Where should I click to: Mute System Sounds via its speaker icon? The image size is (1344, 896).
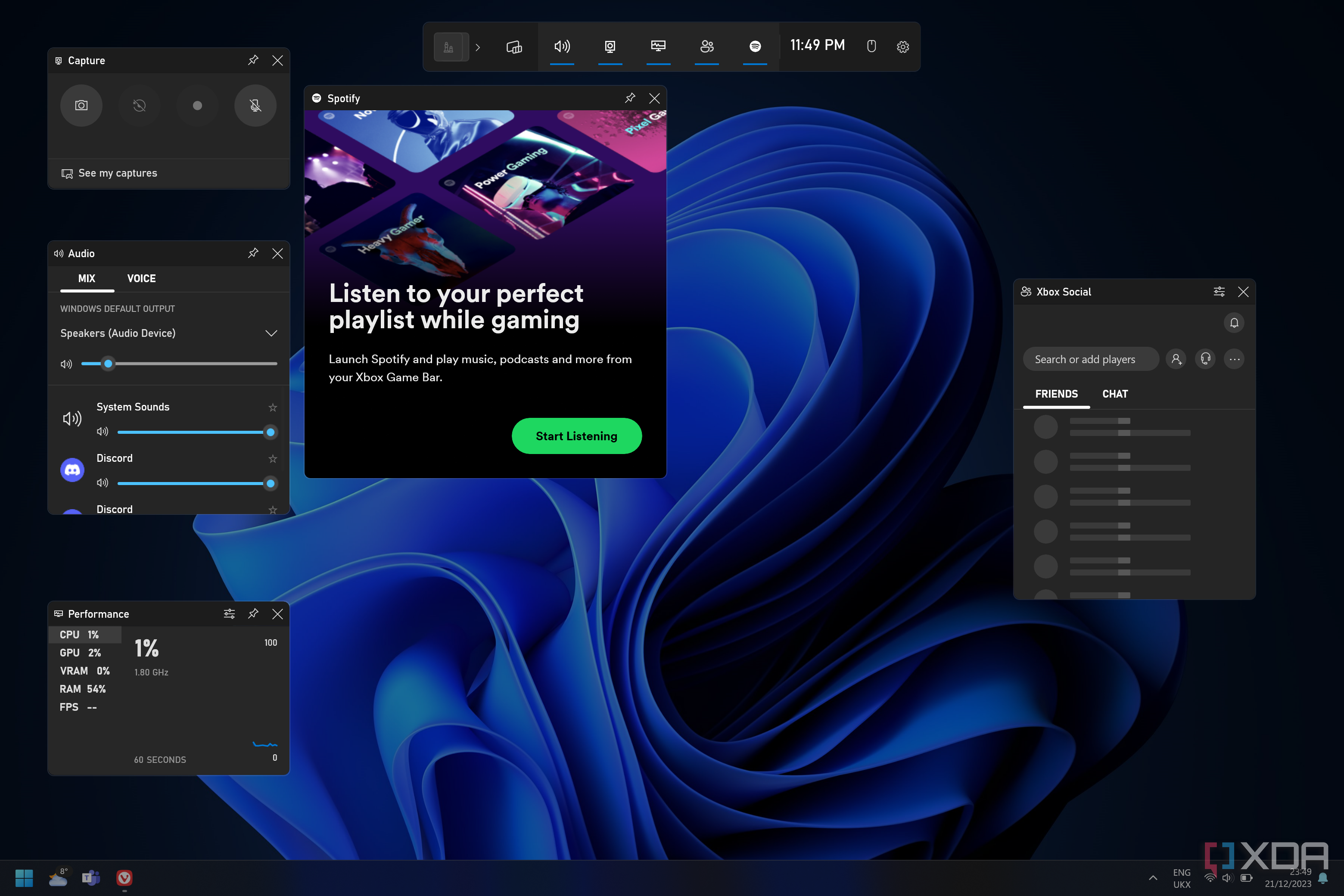tap(102, 432)
